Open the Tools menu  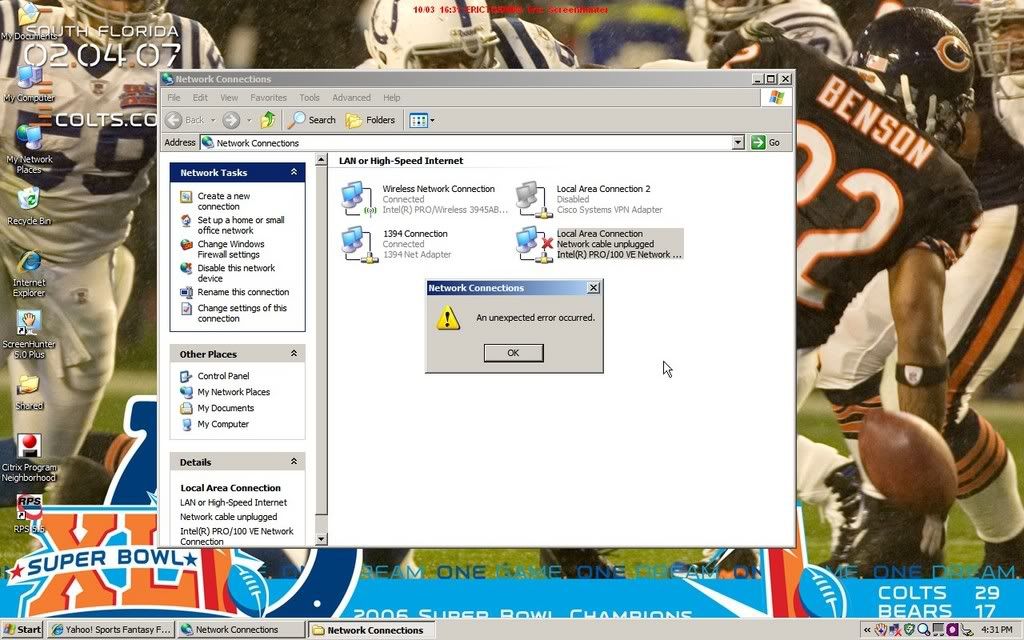pyautogui.click(x=310, y=97)
